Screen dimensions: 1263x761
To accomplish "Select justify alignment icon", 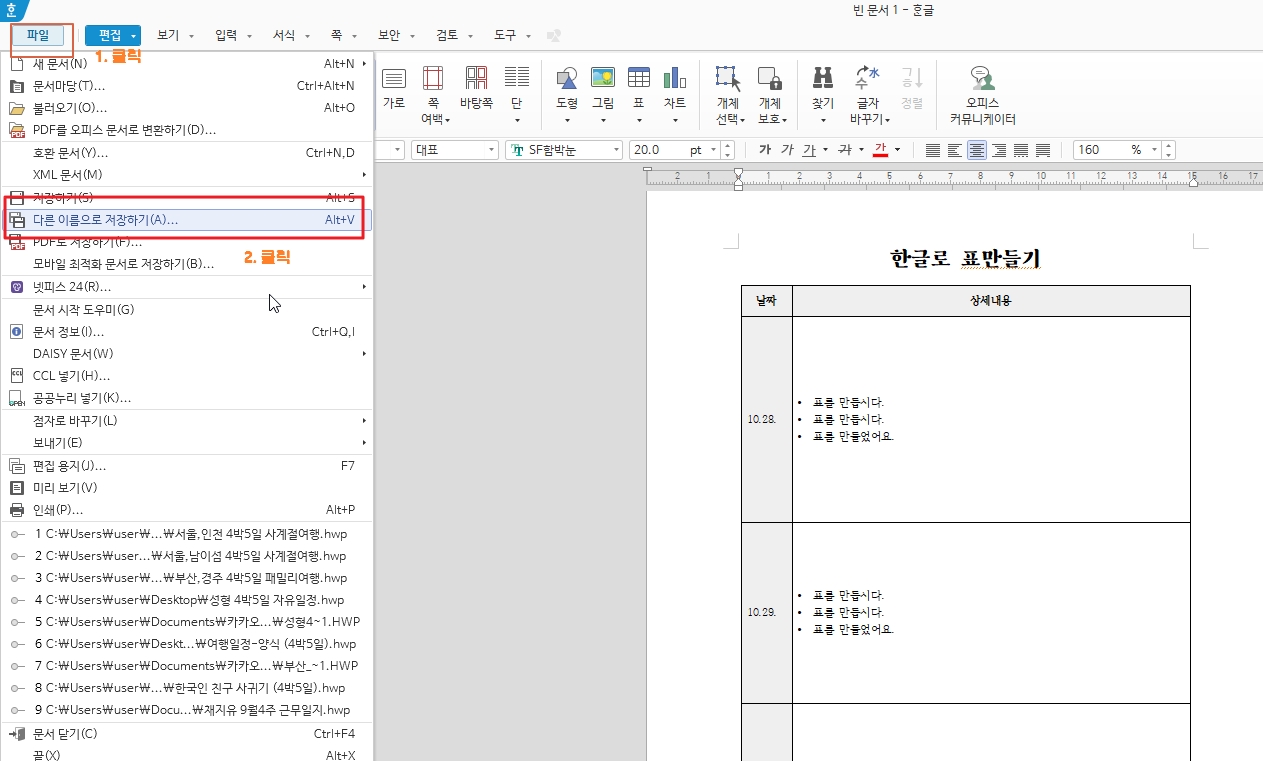I will pyautogui.click(x=933, y=150).
